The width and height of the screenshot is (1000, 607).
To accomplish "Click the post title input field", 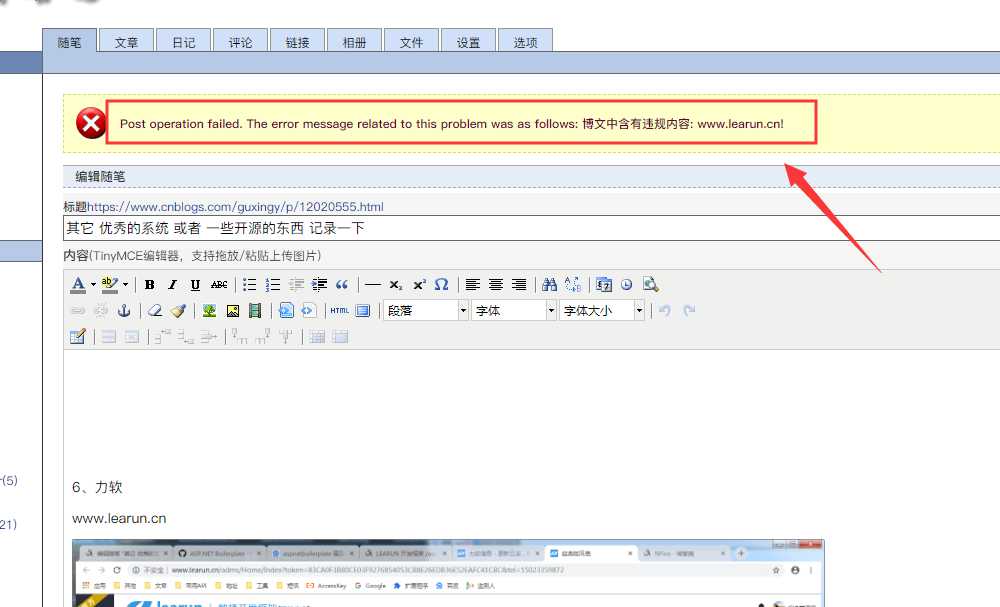I will click(531, 228).
